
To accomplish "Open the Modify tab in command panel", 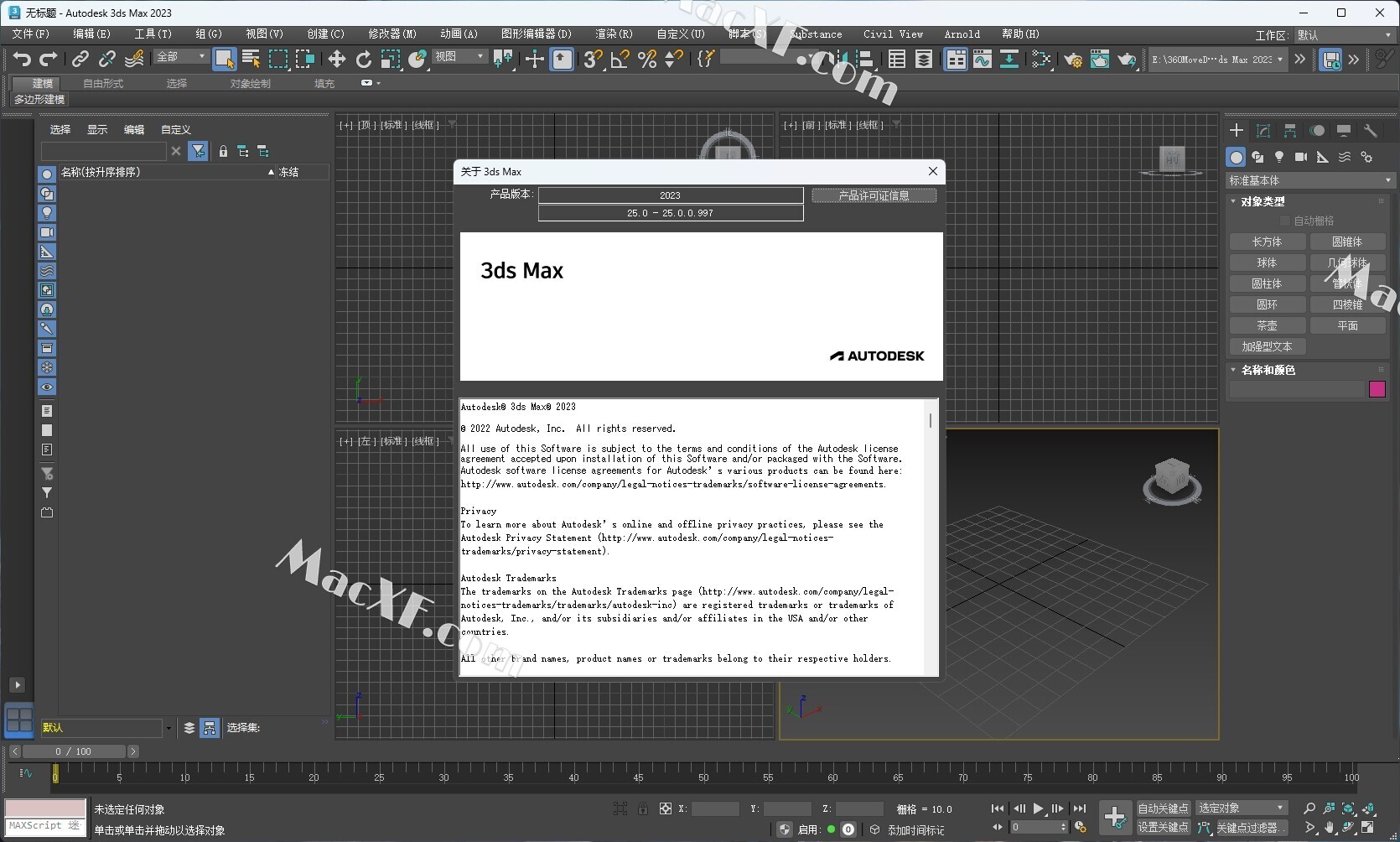I will click(x=1263, y=131).
